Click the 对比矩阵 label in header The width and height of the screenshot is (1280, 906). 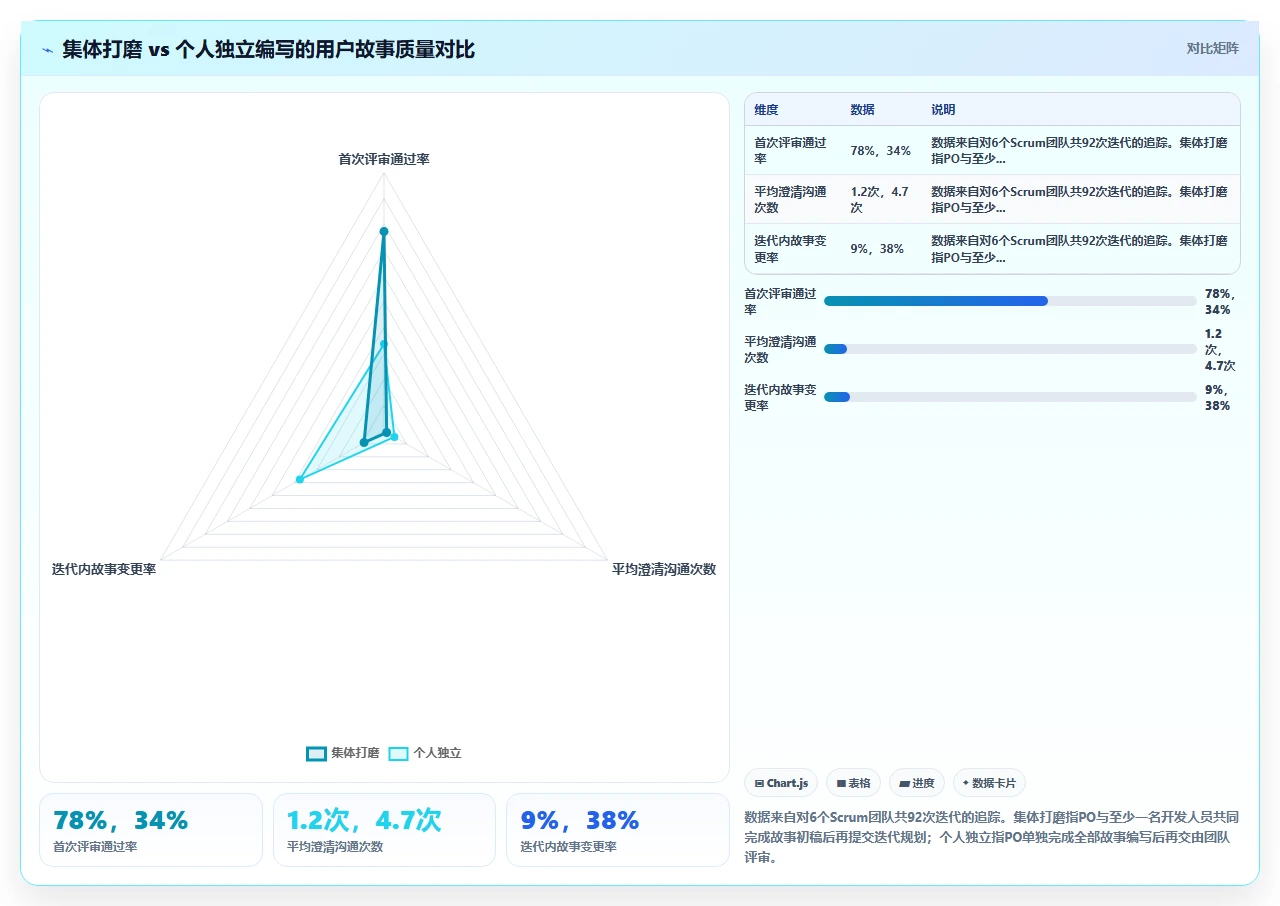click(x=1212, y=48)
